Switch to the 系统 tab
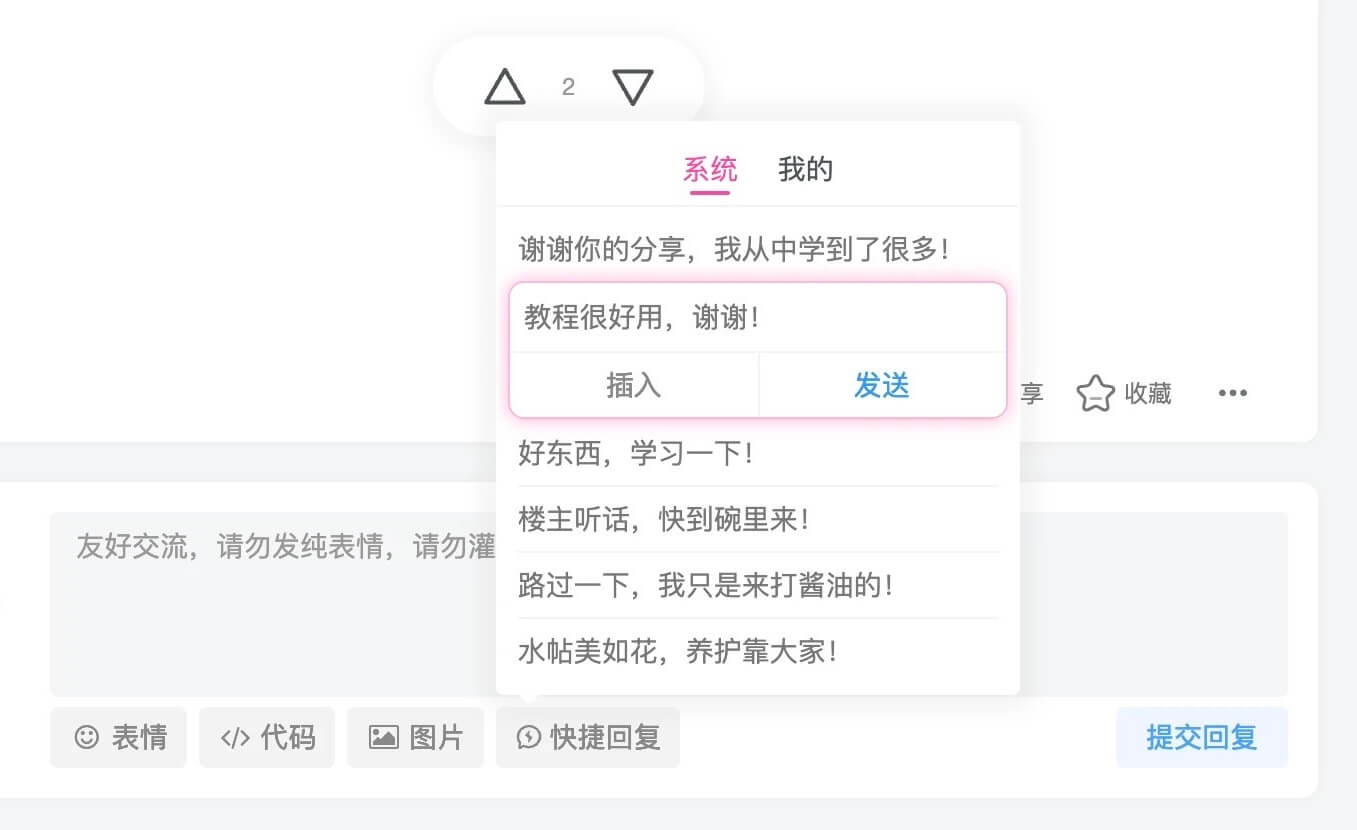 point(710,169)
